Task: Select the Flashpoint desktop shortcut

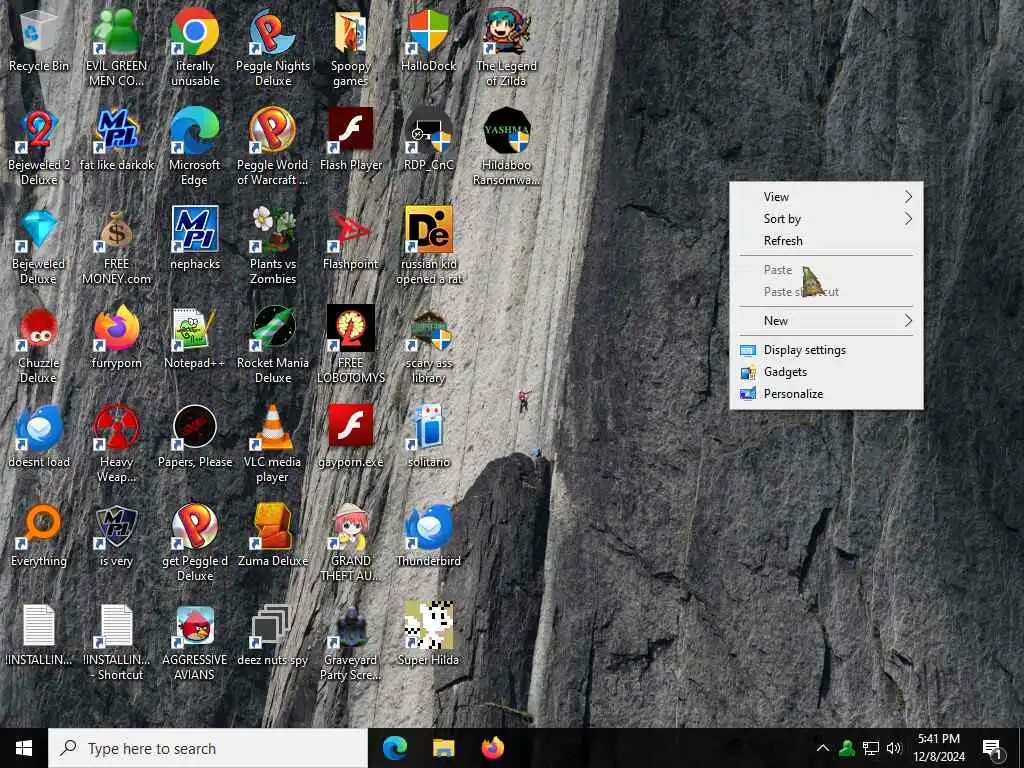Action: tap(351, 239)
